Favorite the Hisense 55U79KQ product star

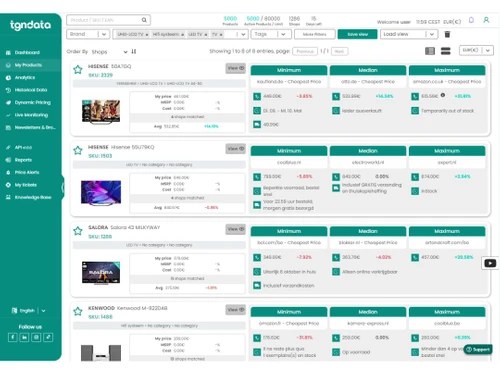tap(78, 150)
